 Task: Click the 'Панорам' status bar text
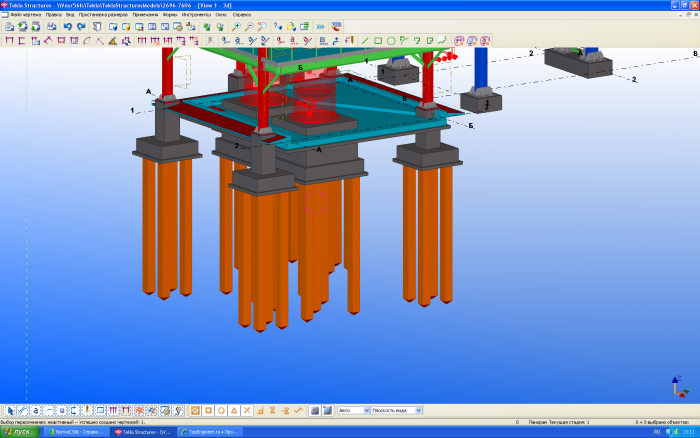point(538,422)
